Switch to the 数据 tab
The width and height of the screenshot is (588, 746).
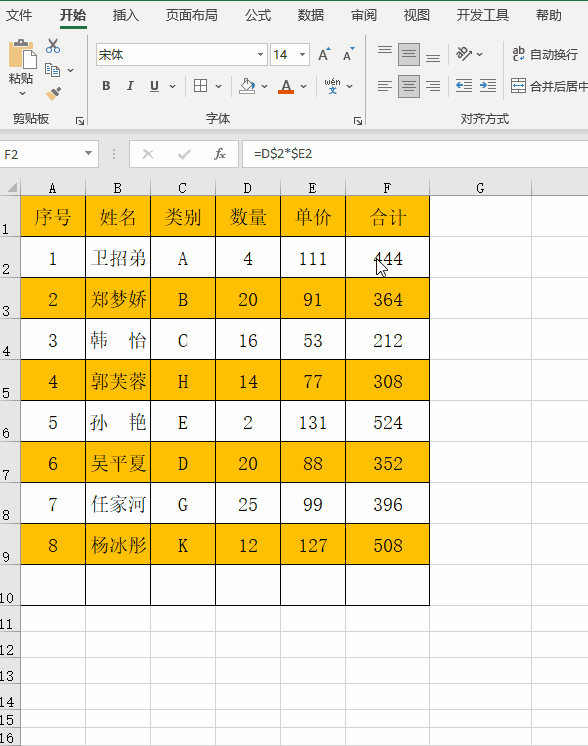pos(311,15)
